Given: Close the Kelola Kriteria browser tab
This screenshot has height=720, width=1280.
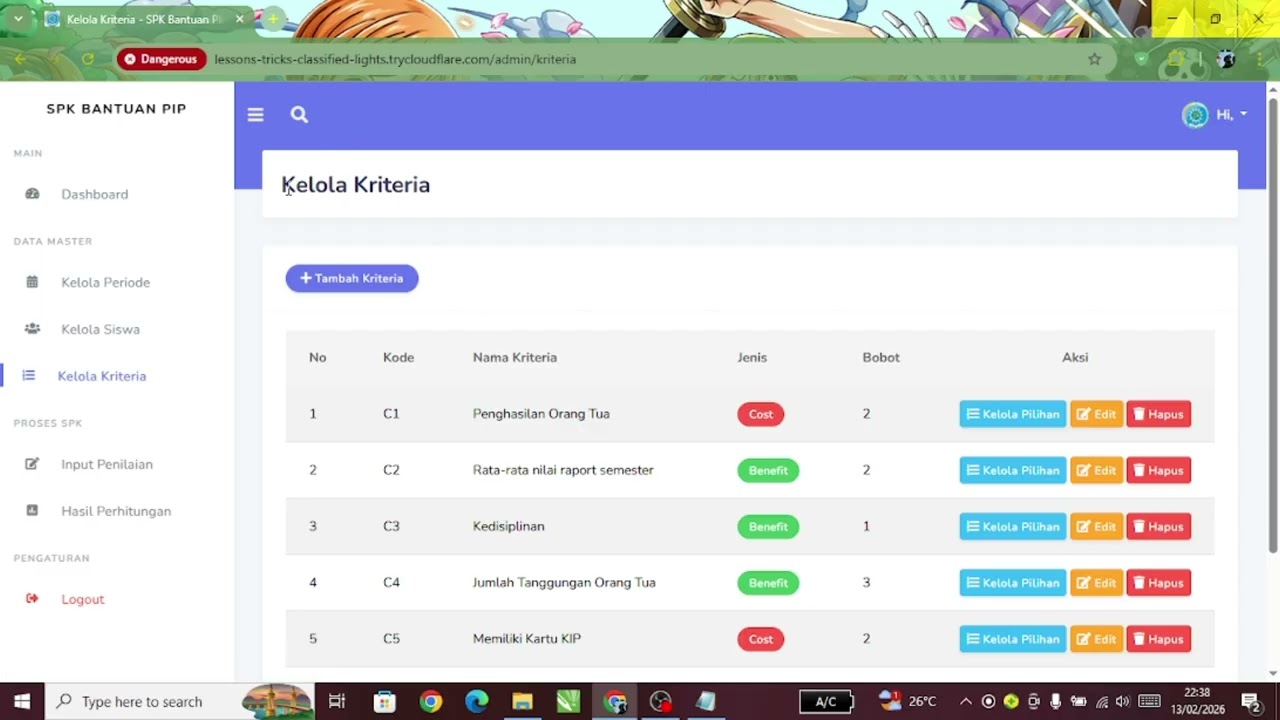Looking at the screenshot, I should click(239, 19).
